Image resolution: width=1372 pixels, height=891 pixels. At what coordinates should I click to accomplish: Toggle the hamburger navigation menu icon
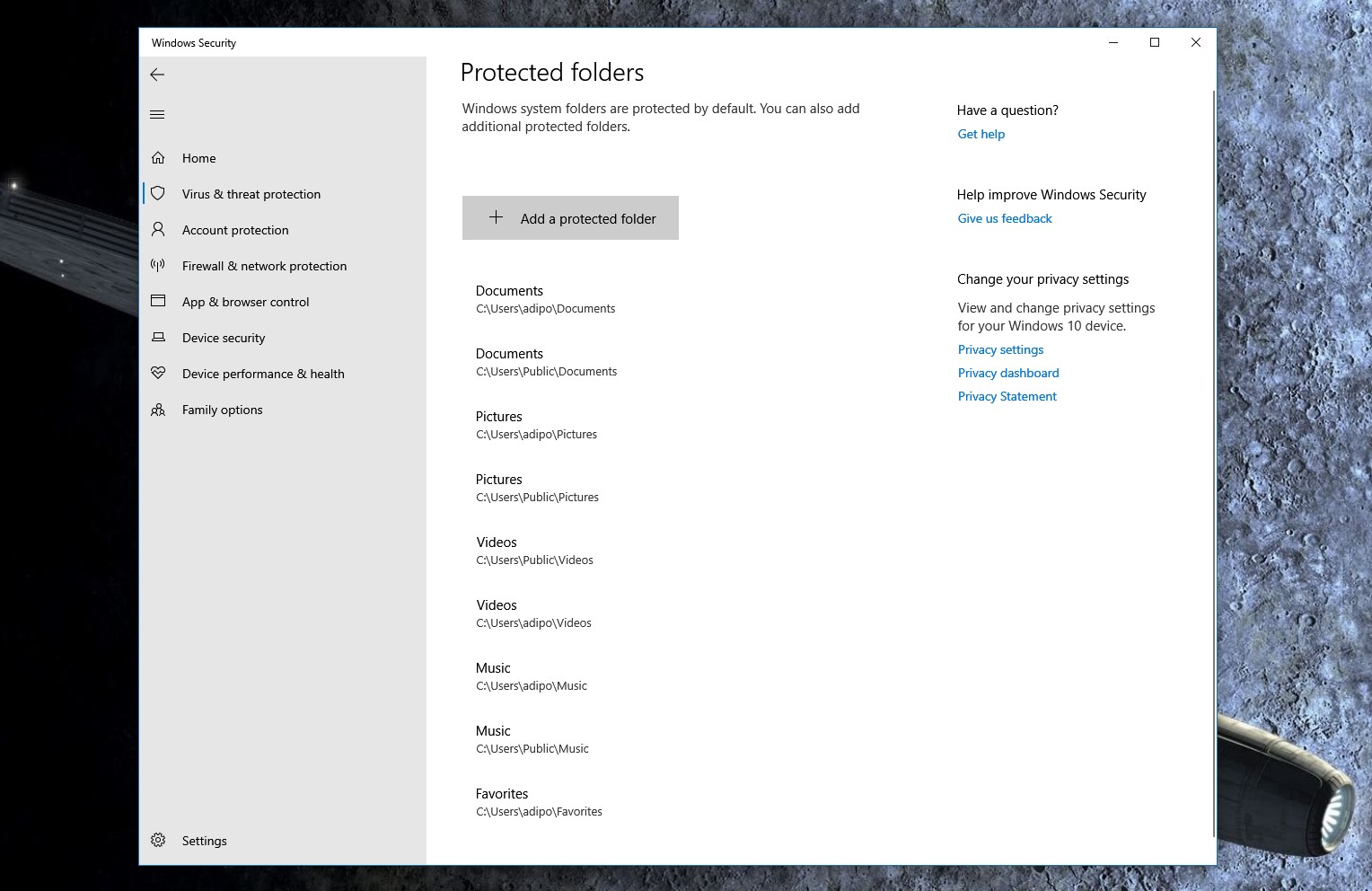point(157,114)
